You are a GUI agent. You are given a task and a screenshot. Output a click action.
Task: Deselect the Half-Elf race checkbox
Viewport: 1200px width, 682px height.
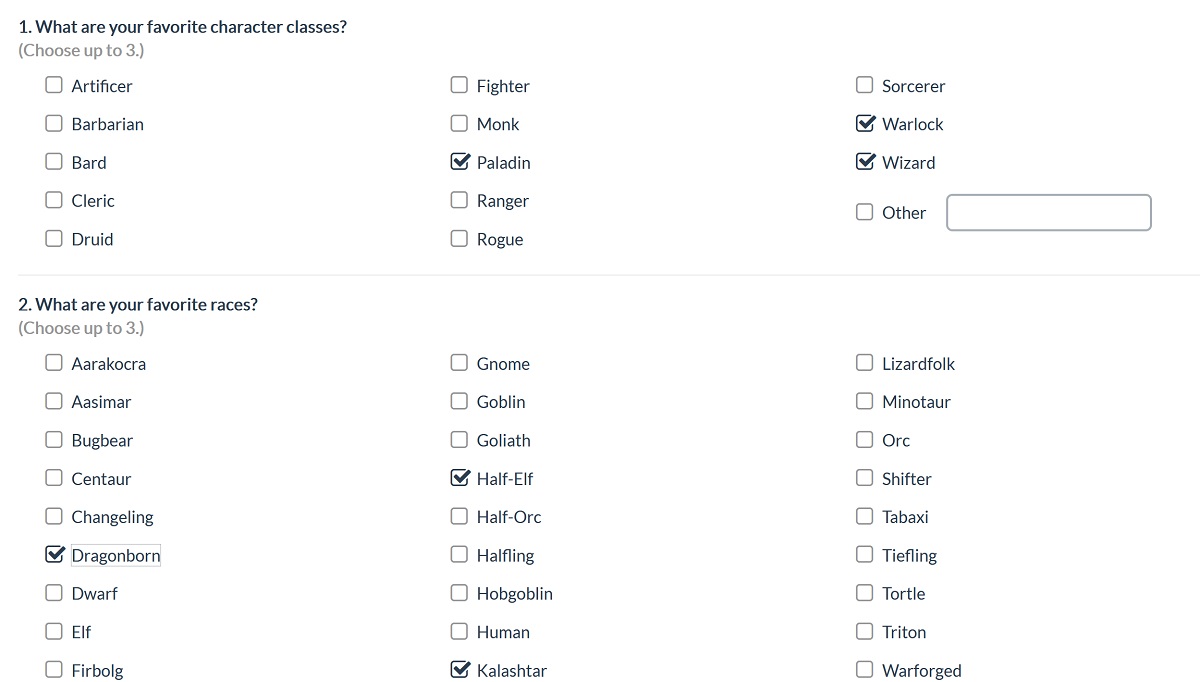(459, 478)
